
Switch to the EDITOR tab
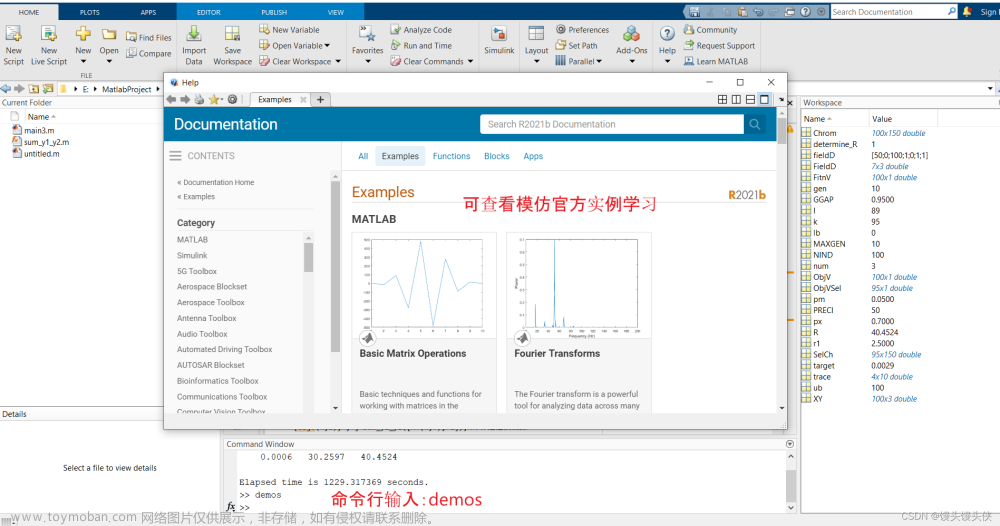[209, 12]
